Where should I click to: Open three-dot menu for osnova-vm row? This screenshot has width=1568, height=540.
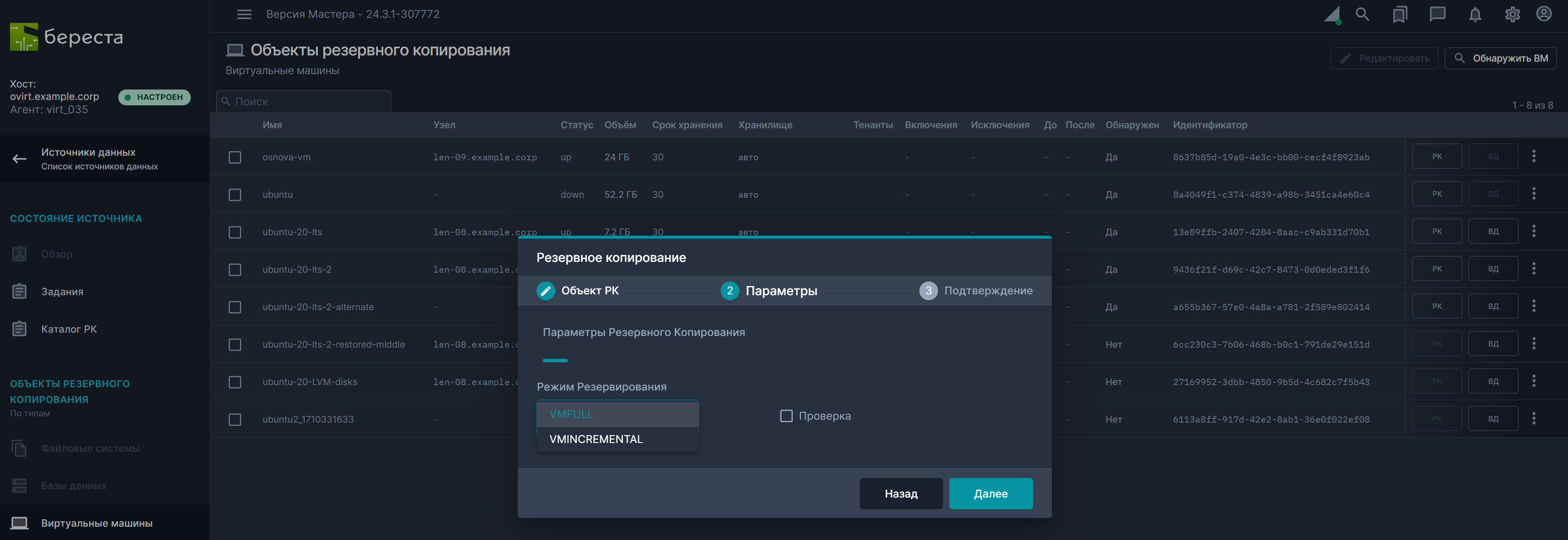tap(1533, 156)
